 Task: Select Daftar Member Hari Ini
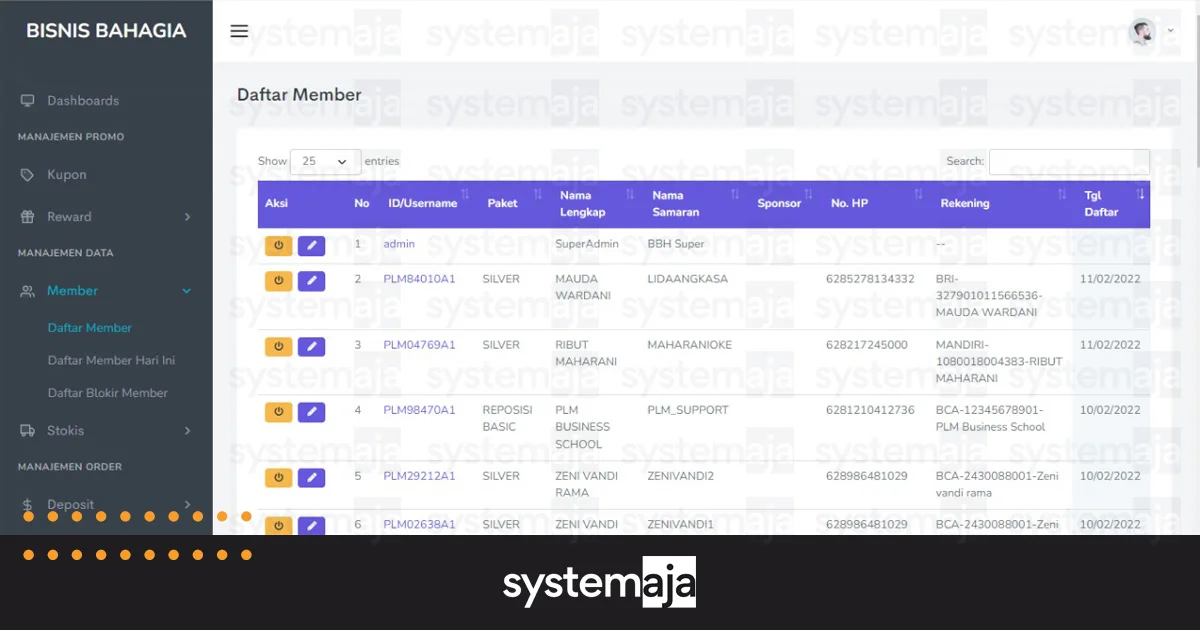(111, 360)
